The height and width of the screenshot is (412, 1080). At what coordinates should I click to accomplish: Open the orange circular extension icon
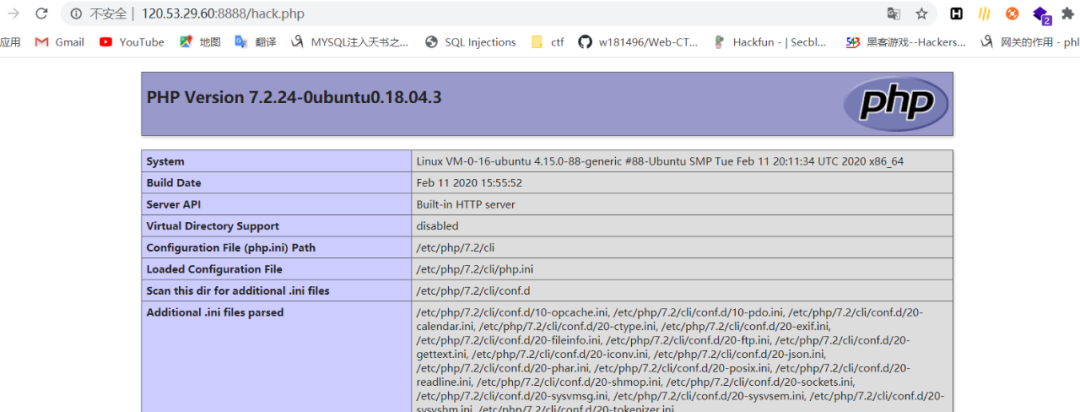pos(1012,13)
